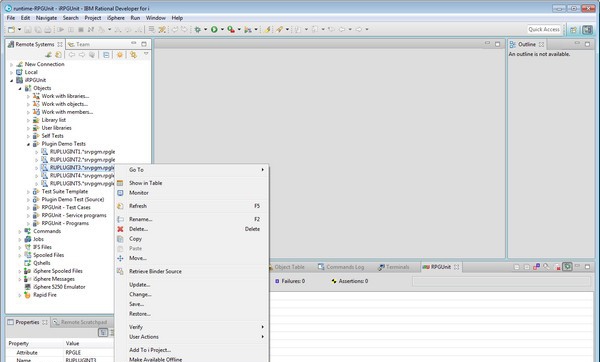Click the active perspective icon at far right
Screen dimensions: 600x362
pyautogui.click(x=587, y=30)
